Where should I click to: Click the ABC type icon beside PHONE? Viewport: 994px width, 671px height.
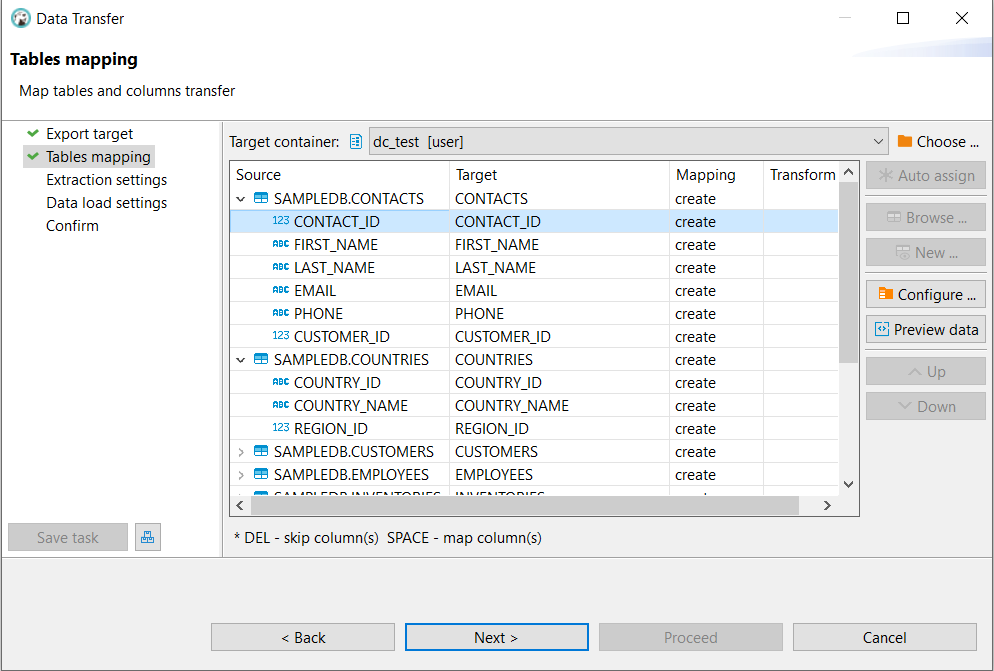[281, 313]
